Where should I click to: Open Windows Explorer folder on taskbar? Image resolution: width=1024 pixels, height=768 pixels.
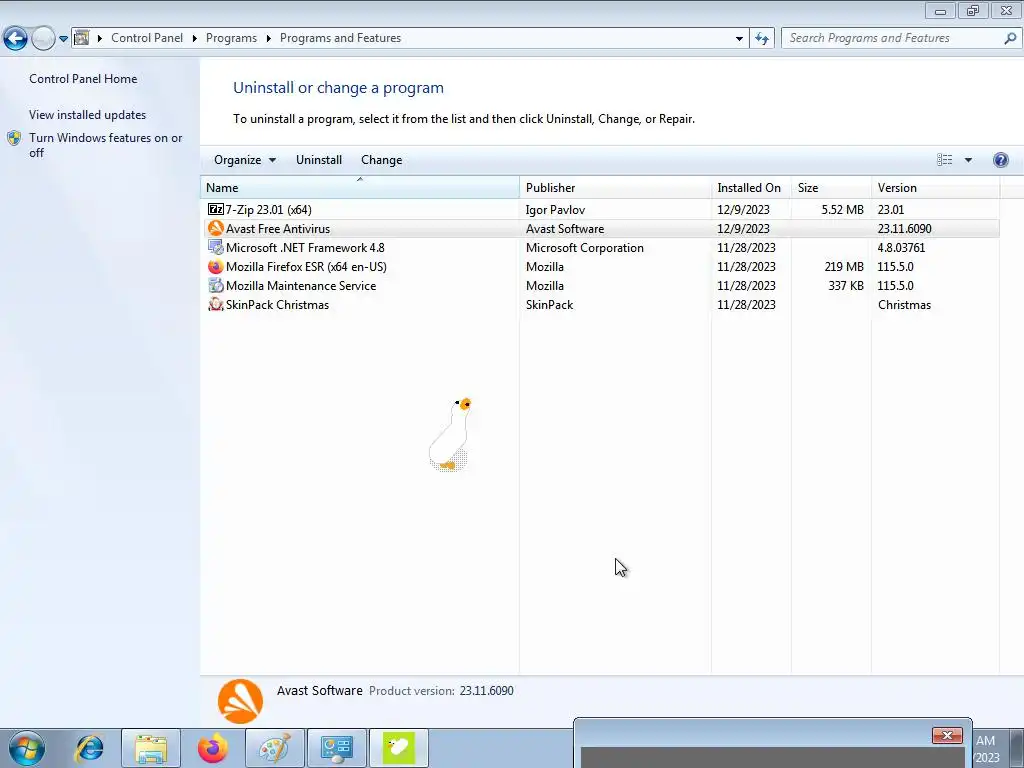click(151, 748)
